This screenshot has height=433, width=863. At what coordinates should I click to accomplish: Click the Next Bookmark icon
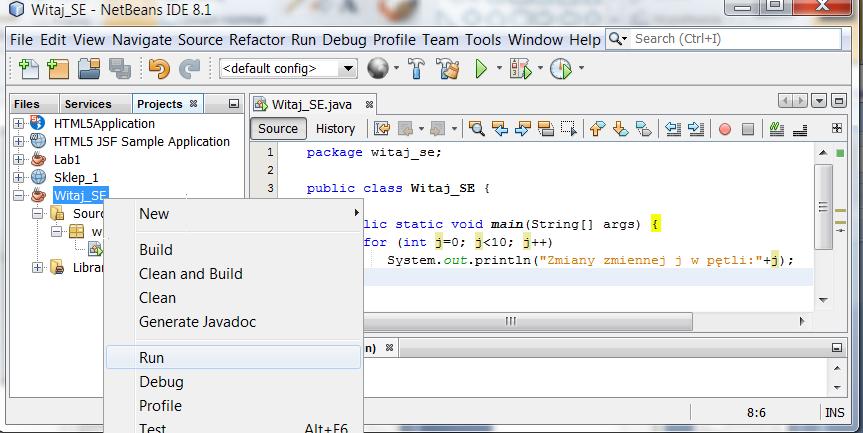click(620, 129)
